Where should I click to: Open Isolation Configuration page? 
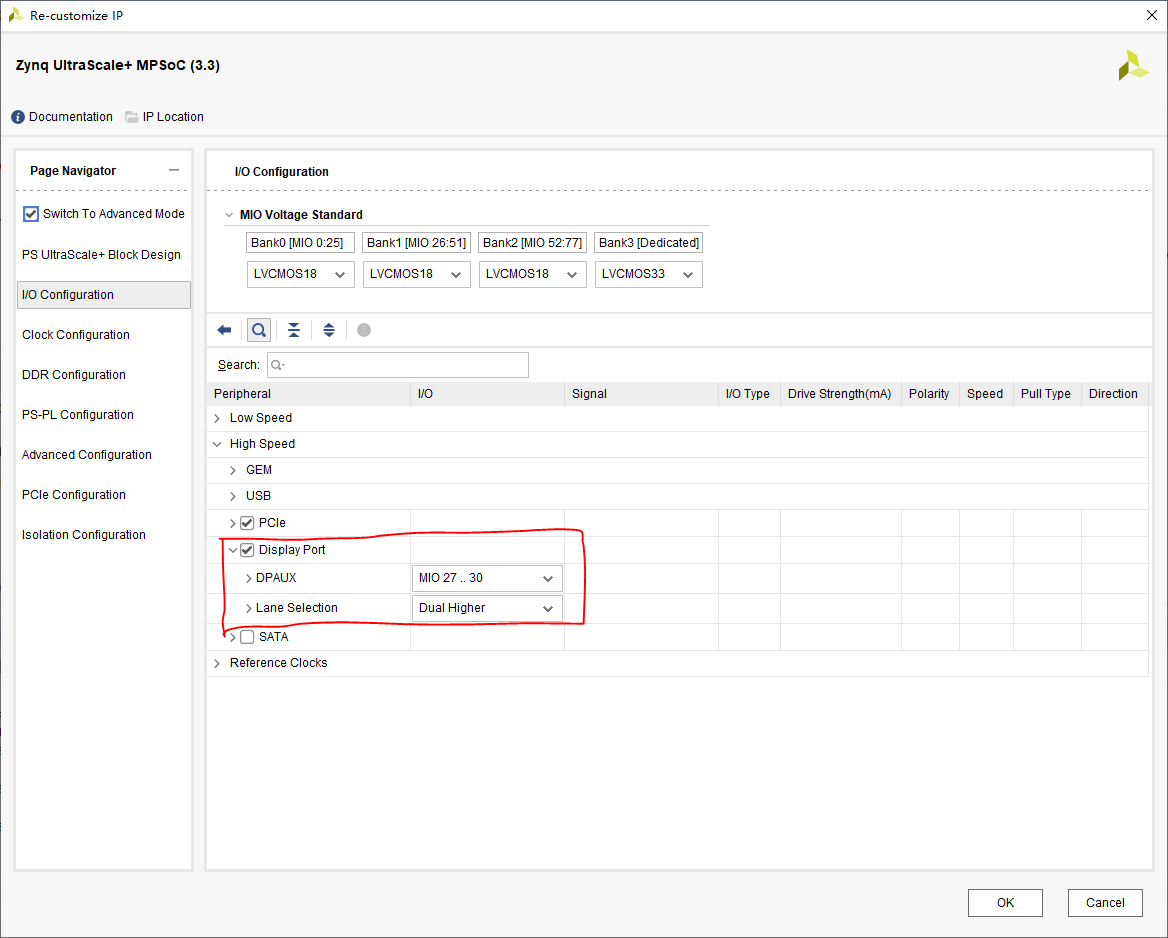click(x=83, y=535)
